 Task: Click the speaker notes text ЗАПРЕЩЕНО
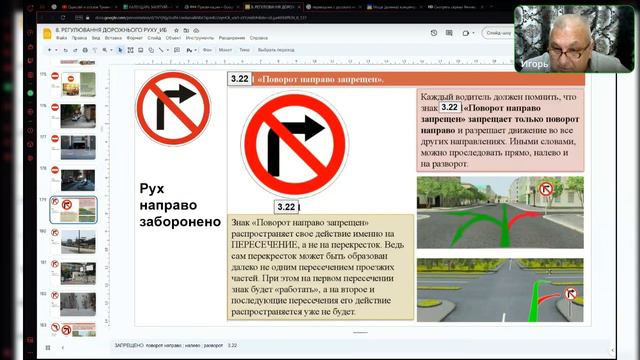(129, 345)
